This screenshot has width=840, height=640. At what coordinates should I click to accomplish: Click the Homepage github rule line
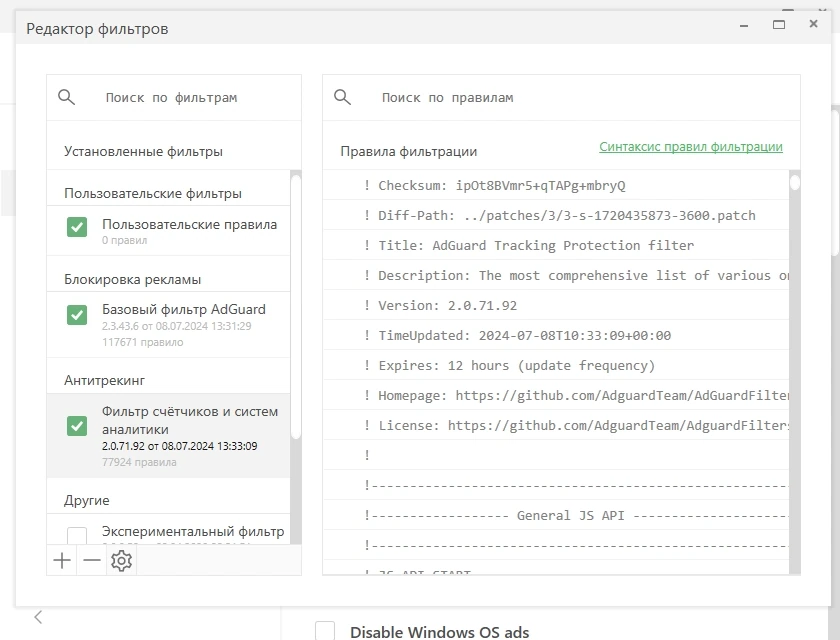(x=556, y=395)
